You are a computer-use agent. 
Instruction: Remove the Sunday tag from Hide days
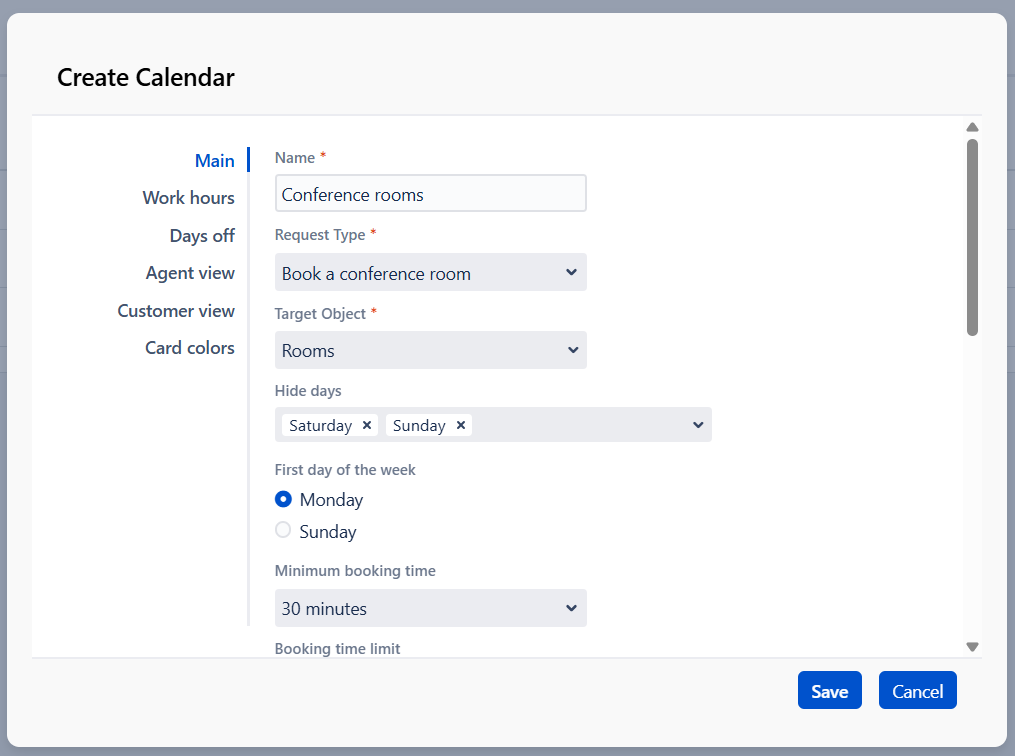[461, 425]
